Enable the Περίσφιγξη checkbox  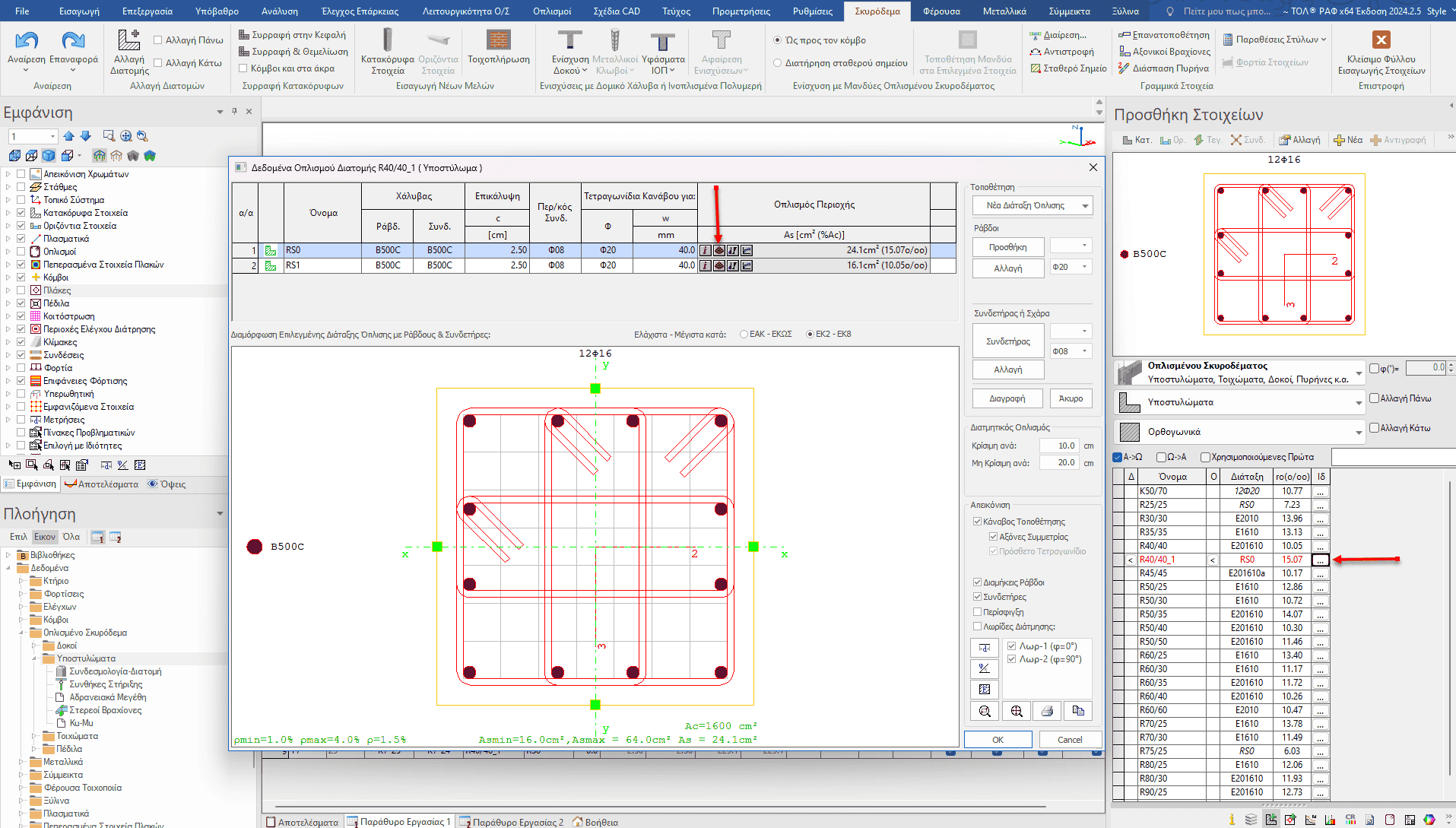click(978, 612)
